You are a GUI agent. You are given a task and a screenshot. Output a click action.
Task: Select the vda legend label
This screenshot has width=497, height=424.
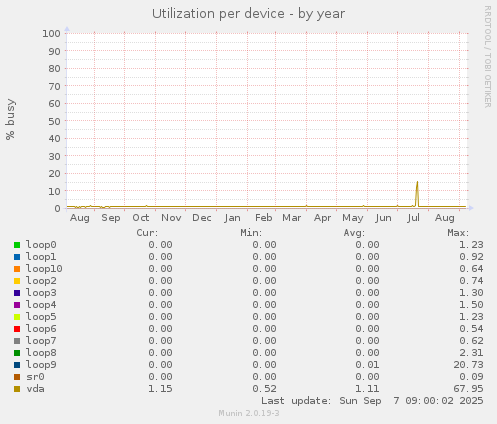pyautogui.click(x=35, y=389)
